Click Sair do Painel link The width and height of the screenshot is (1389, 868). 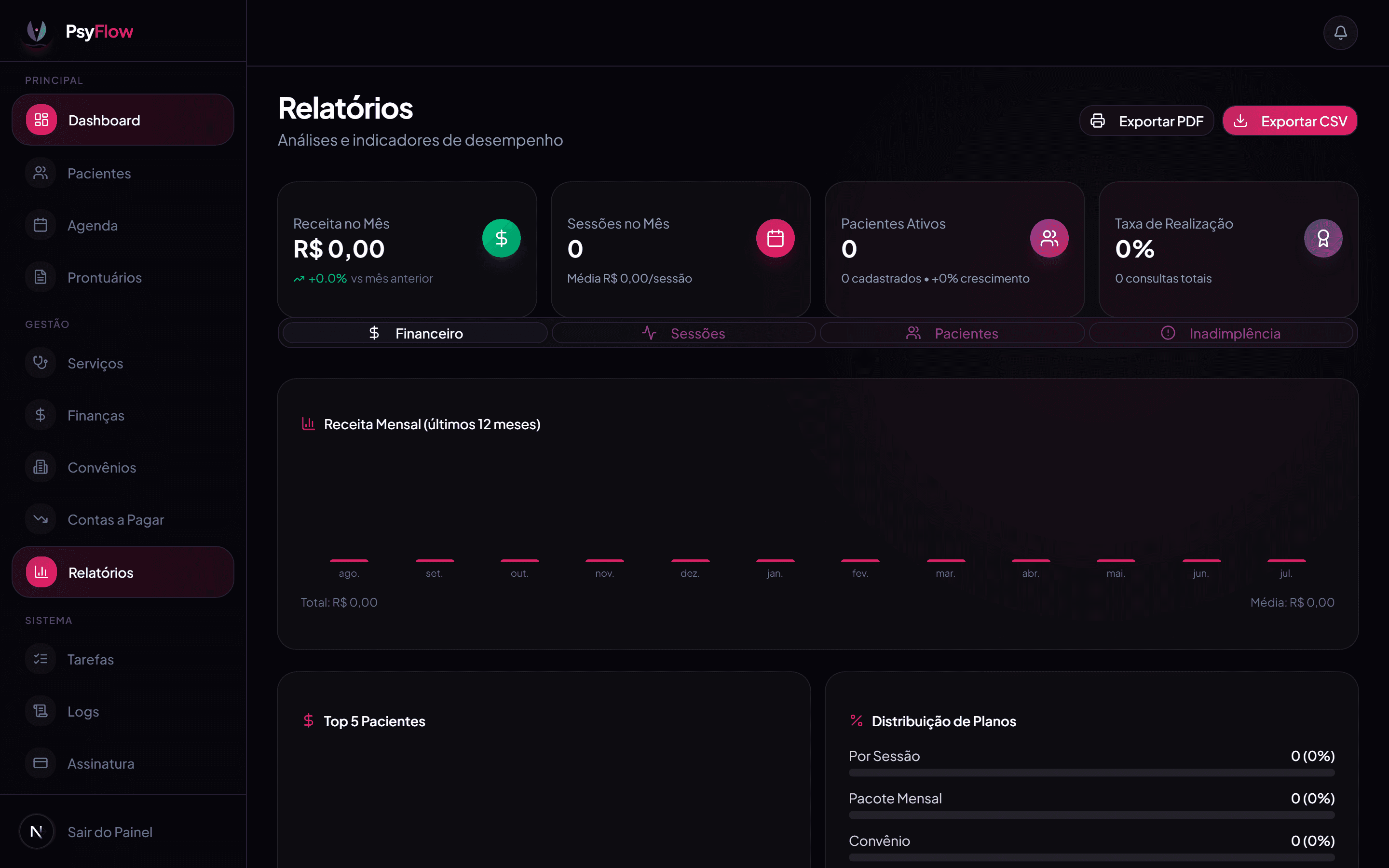pos(109,832)
